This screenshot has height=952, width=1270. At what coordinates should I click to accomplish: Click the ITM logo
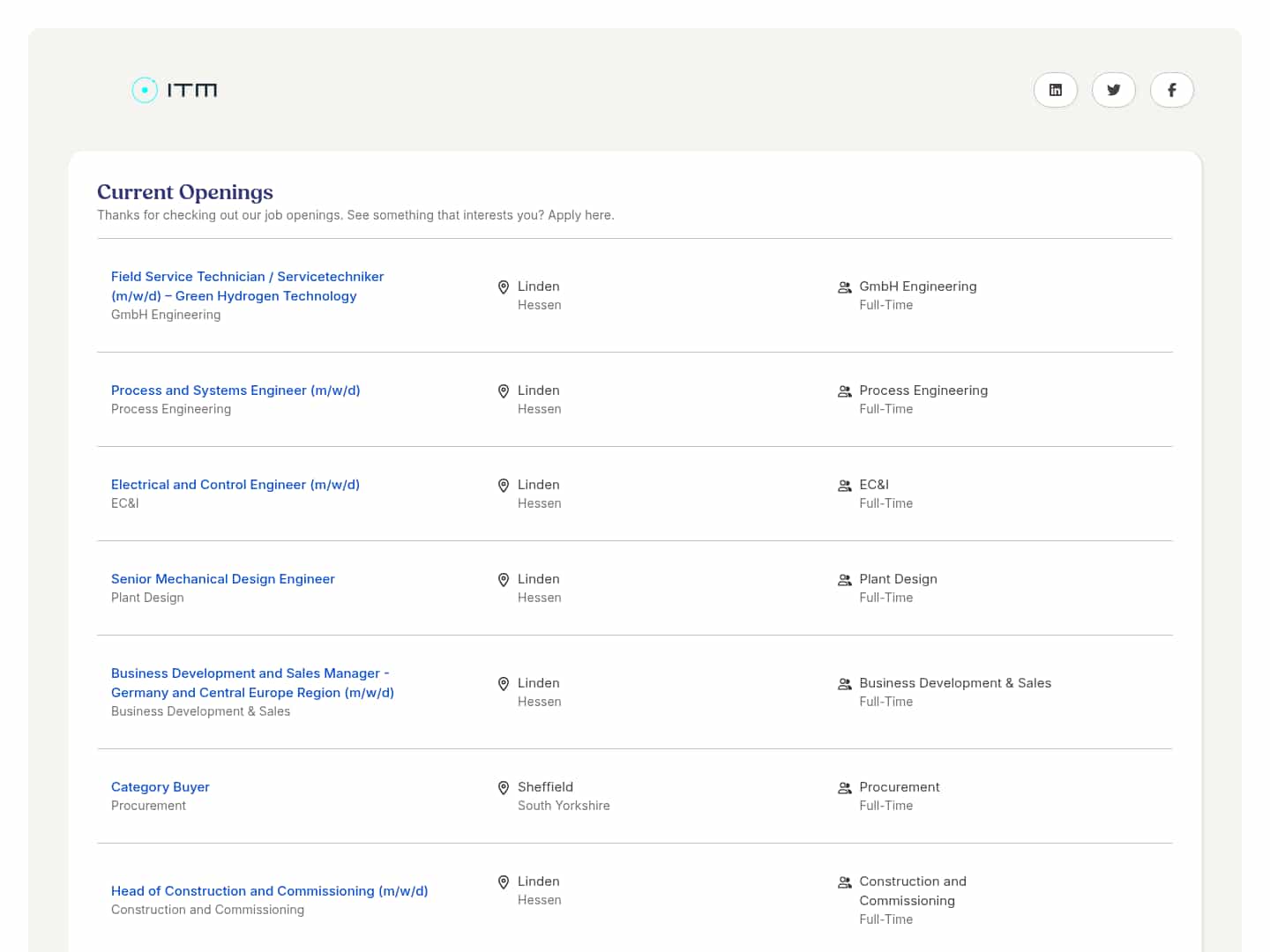(x=175, y=90)
